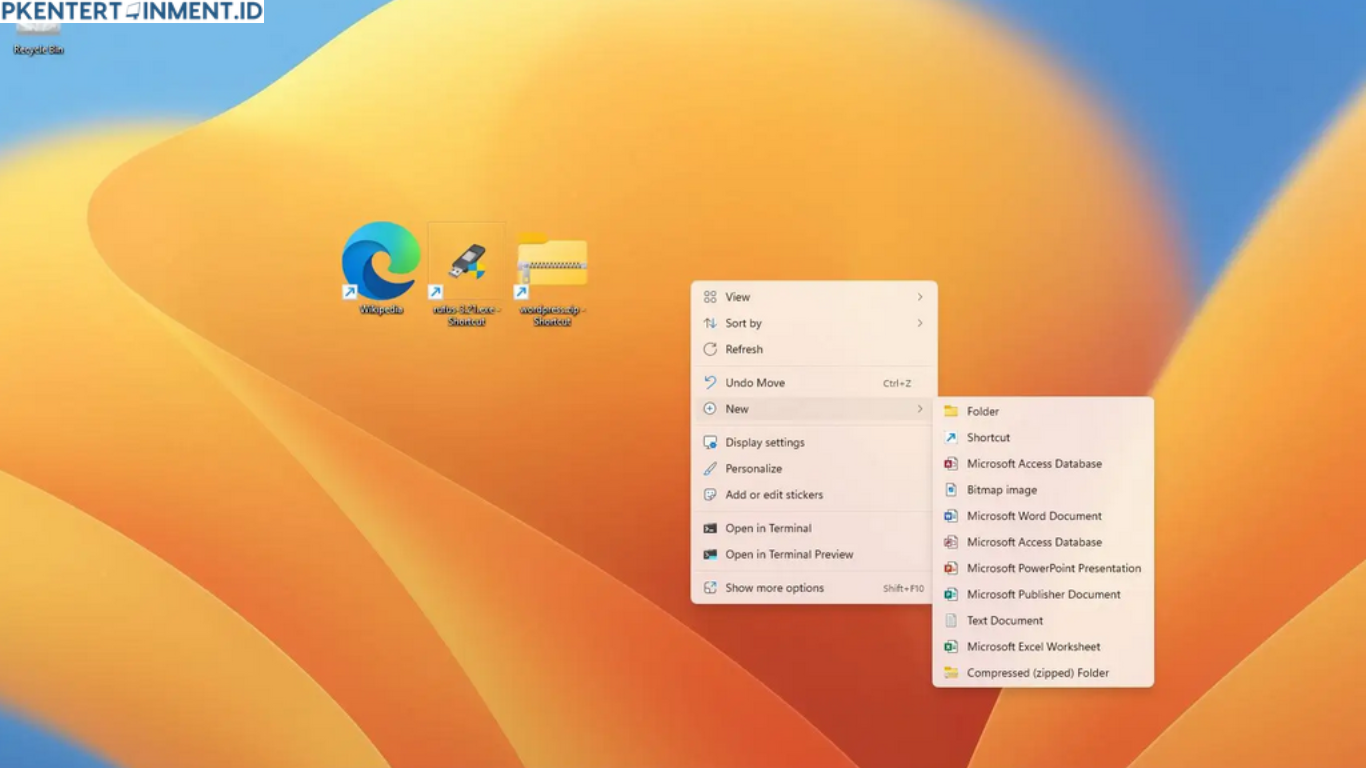
Task: Create a Microsoft PowerPoint Presentation
Action: tap(1043, 568)
